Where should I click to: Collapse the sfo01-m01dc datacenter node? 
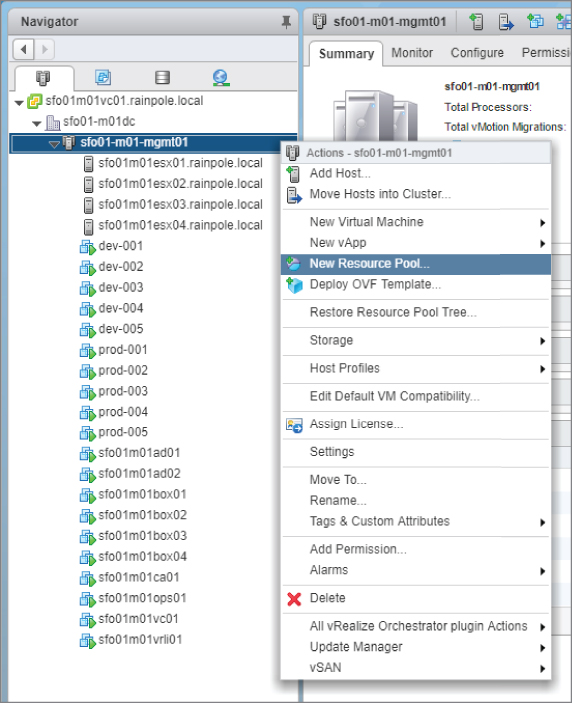[x=37, y=123]
